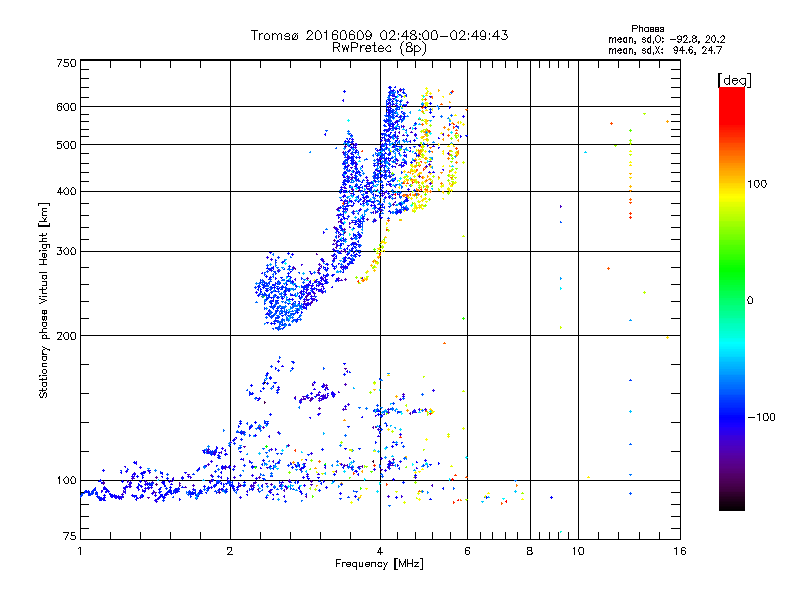Click the x-axis tick label '1'

click(x=80, y=551)
